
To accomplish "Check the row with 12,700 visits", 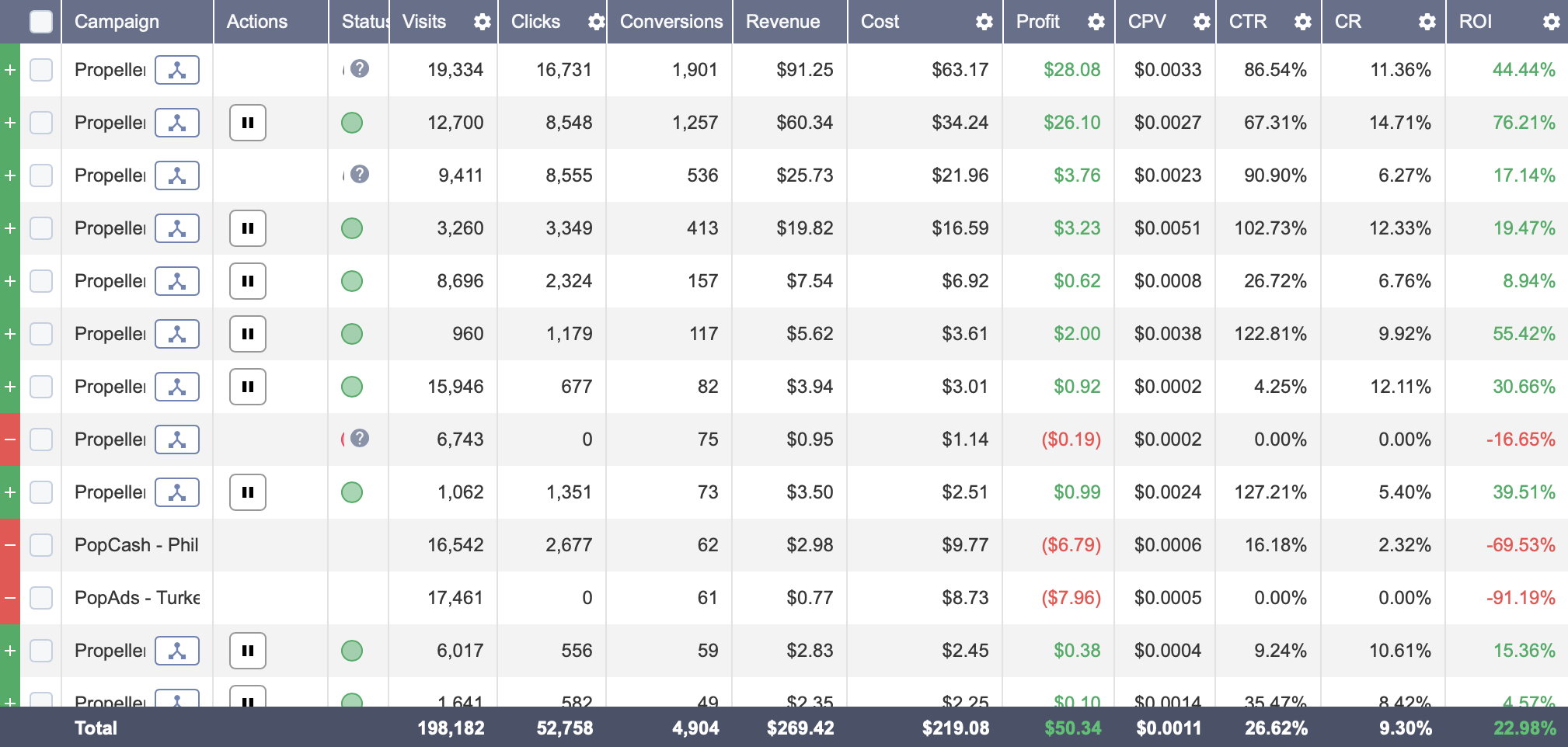I will [x=41, y=123].
